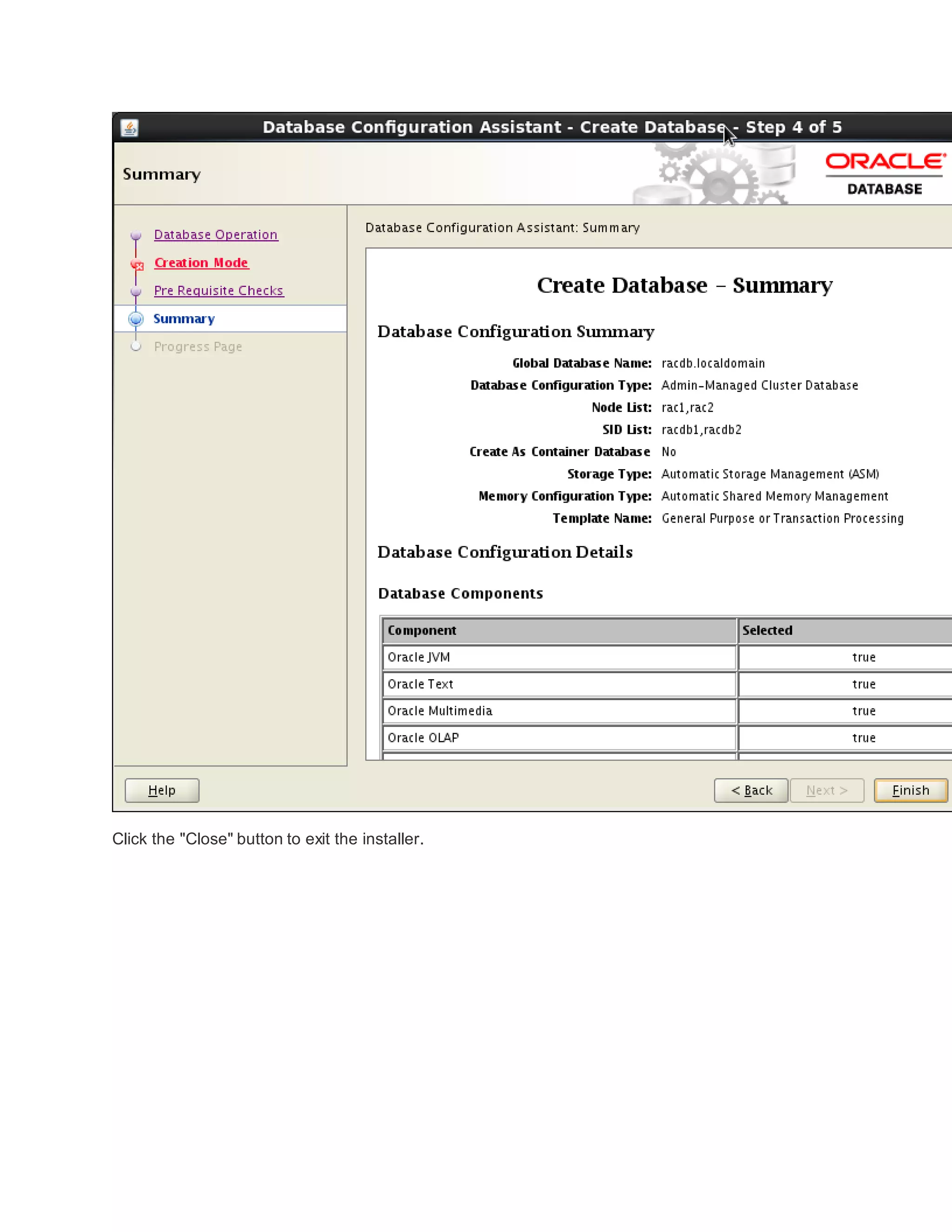Image resolution: width=952 pixels, height=1232 pixels.
Task: Open the Pre Requisite Checks step
Action: (x=219, y=291)
